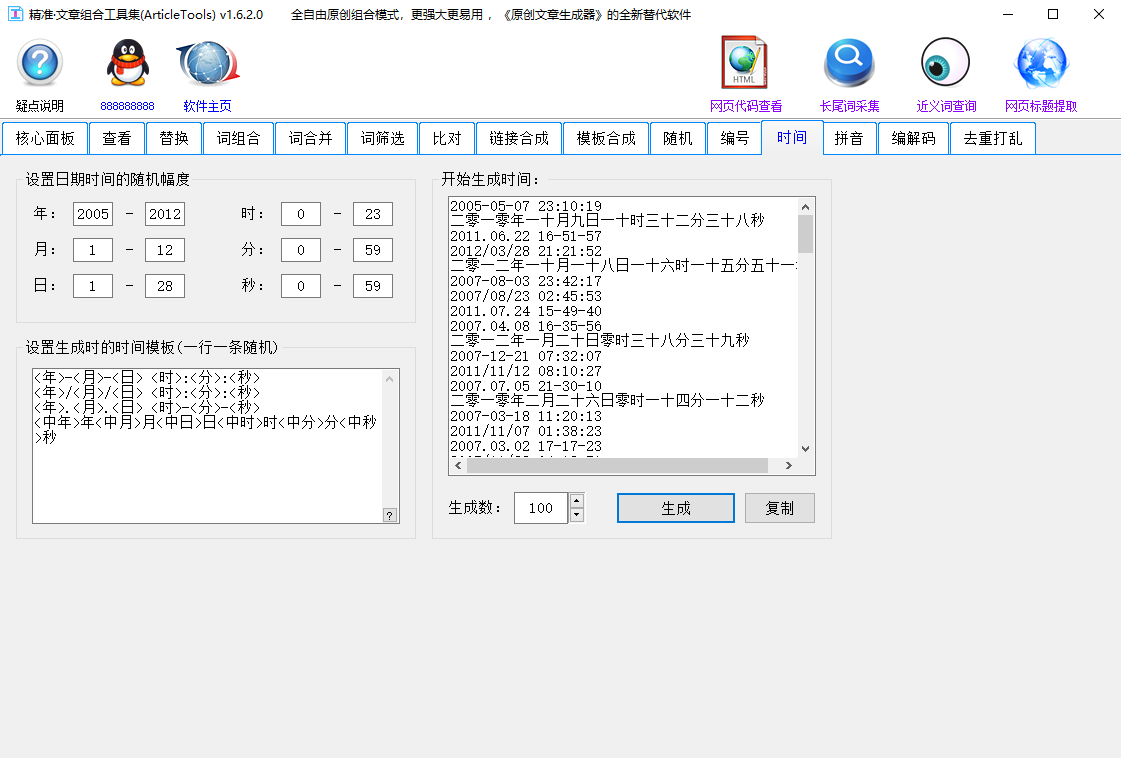Open the 网页标题提取 extractor icon

(1041, 62)
